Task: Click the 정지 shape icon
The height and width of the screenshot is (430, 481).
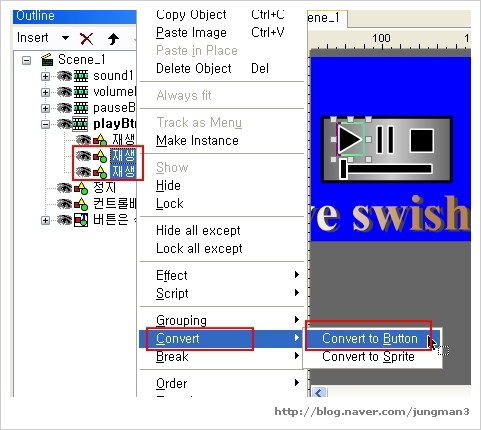Action: tap(81, 188)
